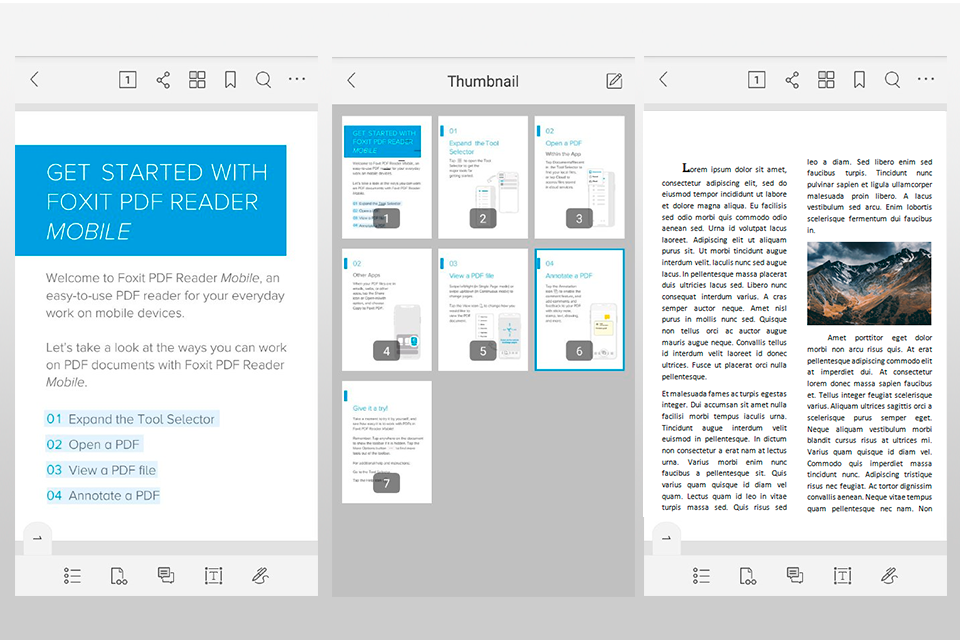Tap the edit pencil icon beside the Thumbnail title
Viewport: 960px width, 640px height.
pyautogui.click(x=614, y=81)
